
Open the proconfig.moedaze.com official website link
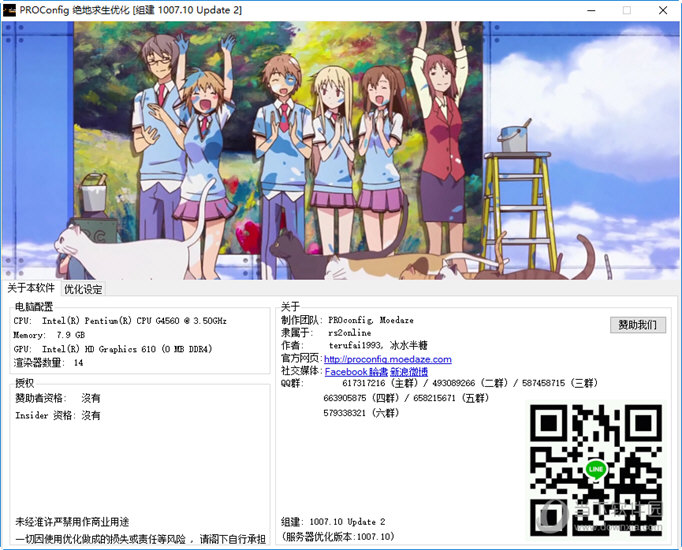(x=388, y=359)
